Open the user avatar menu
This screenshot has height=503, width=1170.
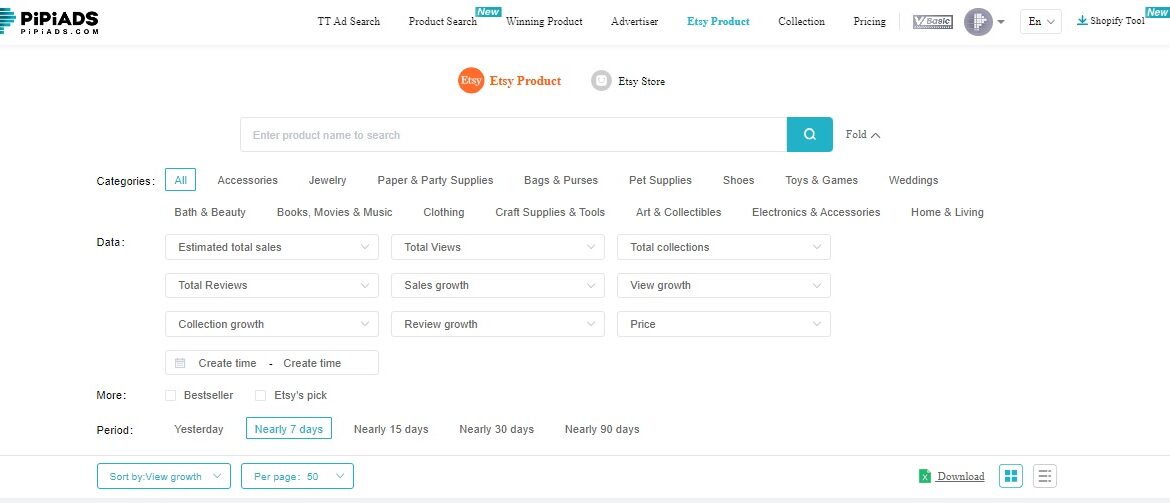click(x=978, y=22)
